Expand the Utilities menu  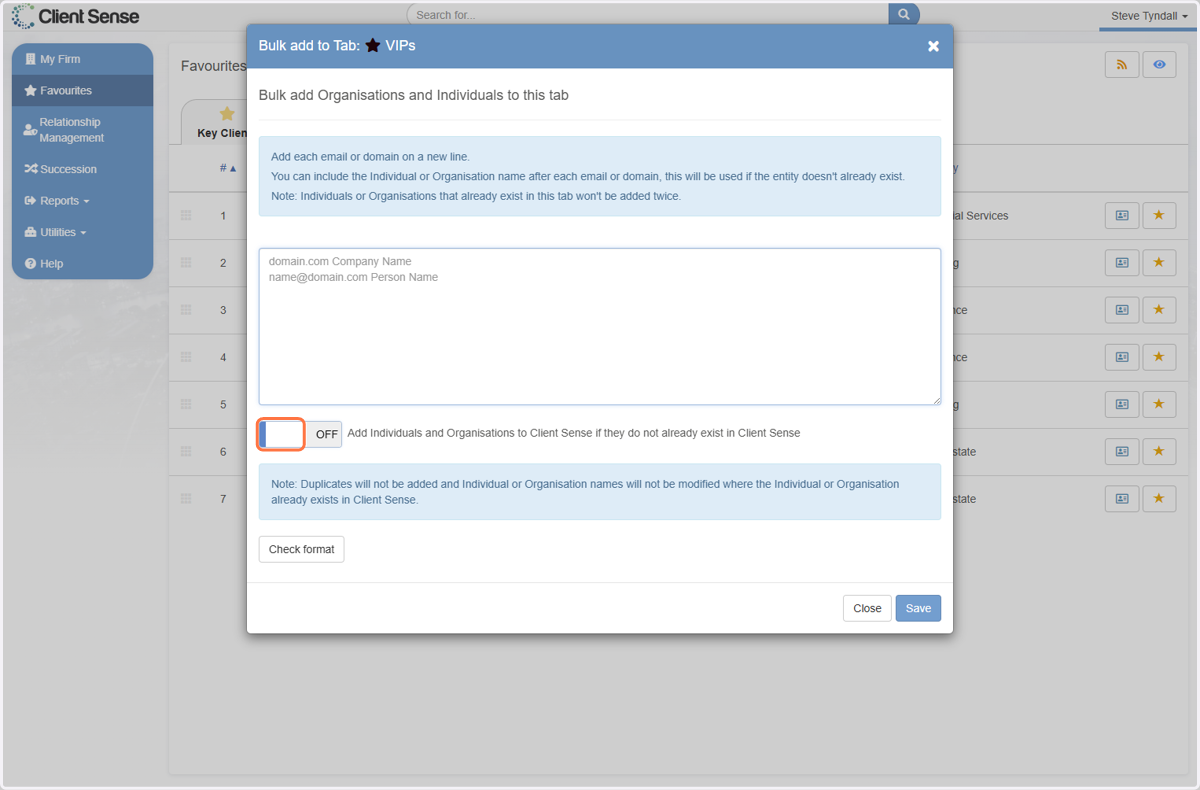pos(82,232)
